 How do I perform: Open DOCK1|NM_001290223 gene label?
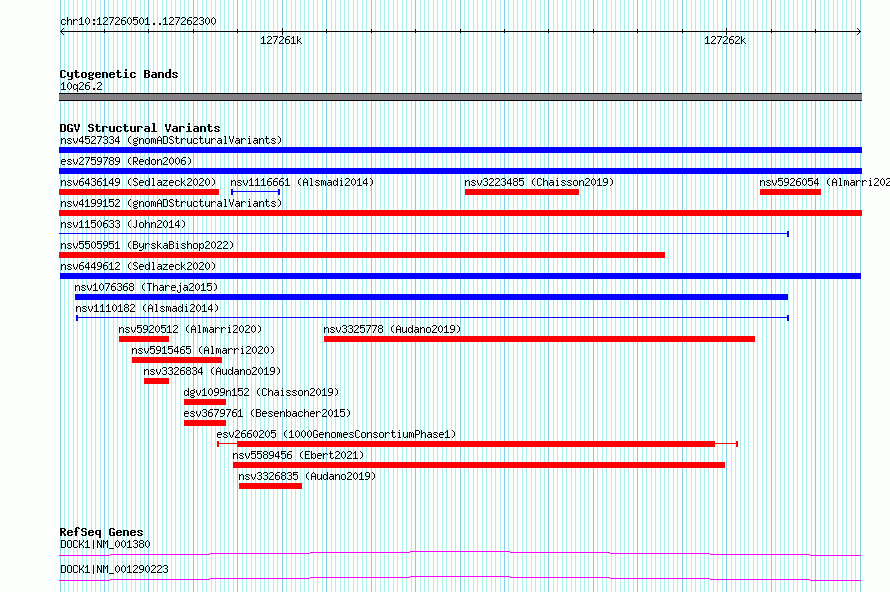[x=114, y=569]
